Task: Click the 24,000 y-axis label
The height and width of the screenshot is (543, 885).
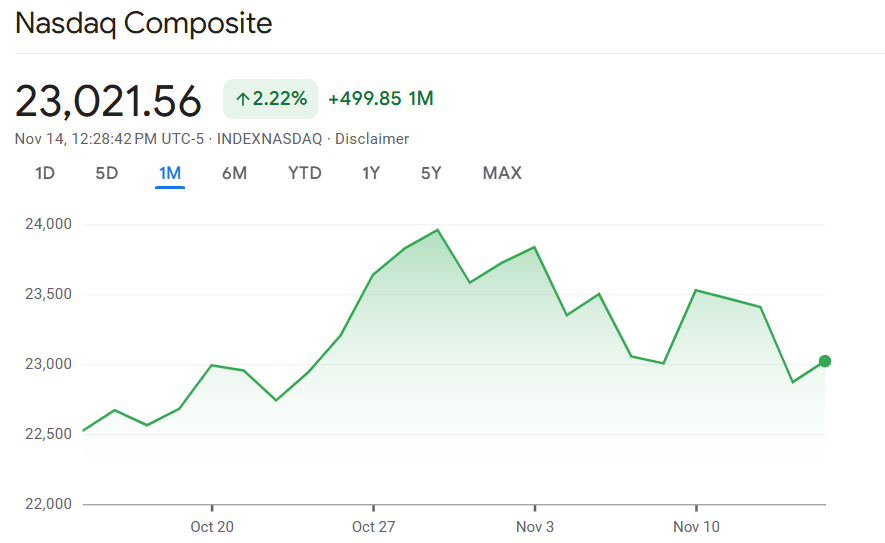Action: click(48, 224)
